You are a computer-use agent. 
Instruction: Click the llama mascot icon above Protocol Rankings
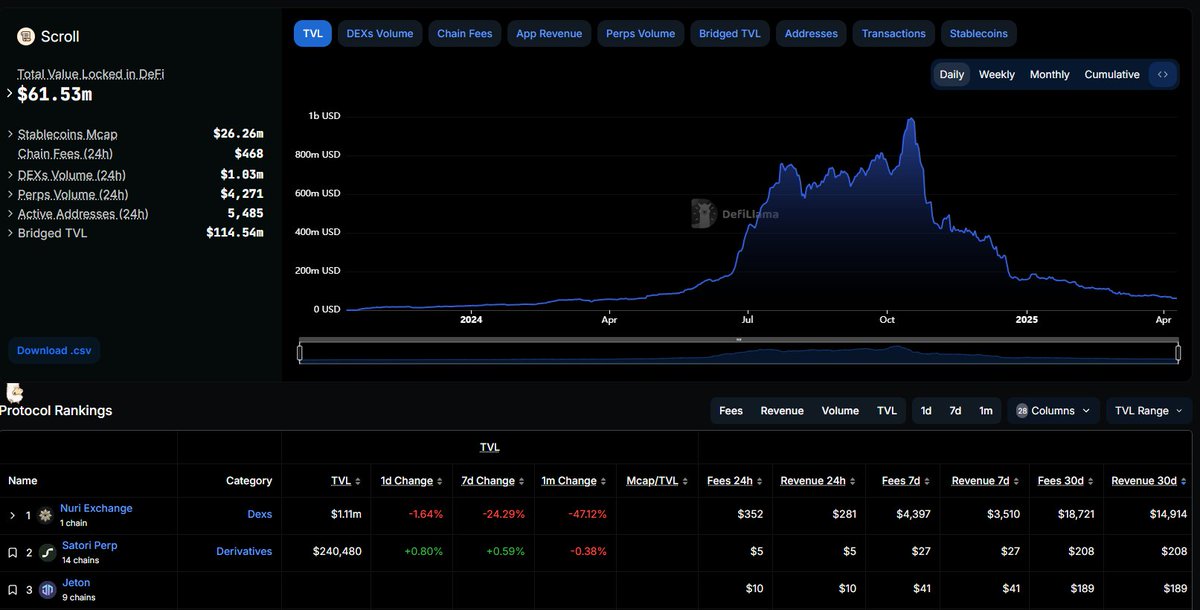coord(14,393)
